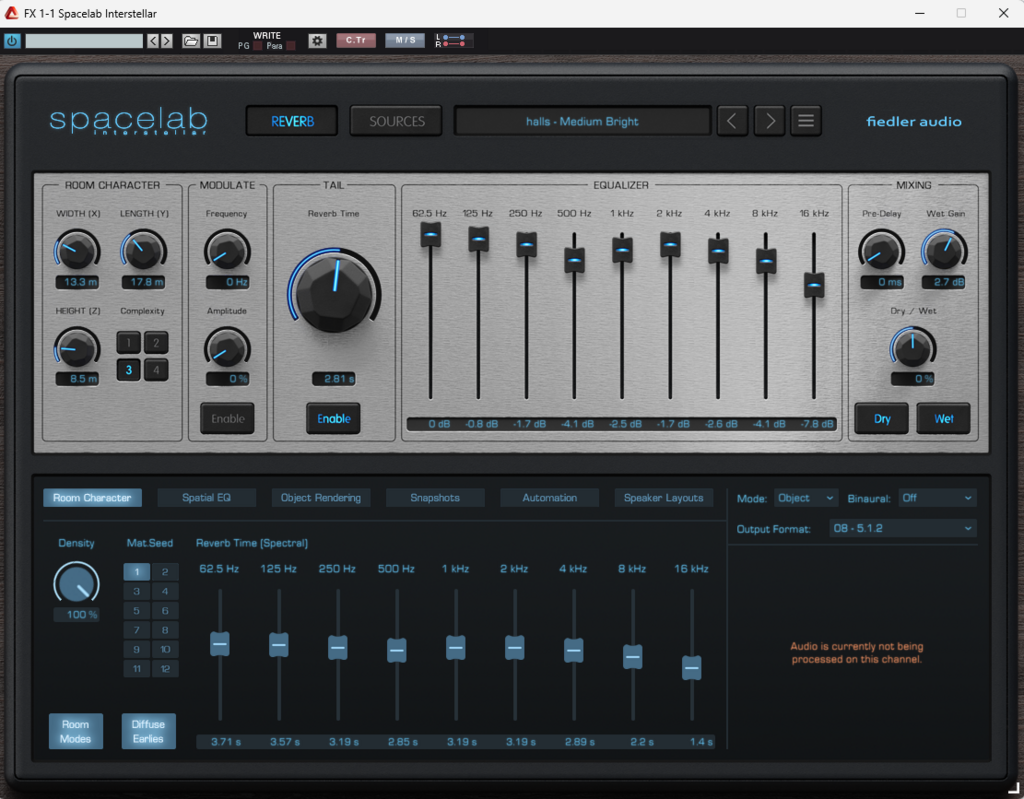This screenshot has width=1024, height=799.
Task: Click the Modulate Frequency knob
Action: [x=227, y=251]
